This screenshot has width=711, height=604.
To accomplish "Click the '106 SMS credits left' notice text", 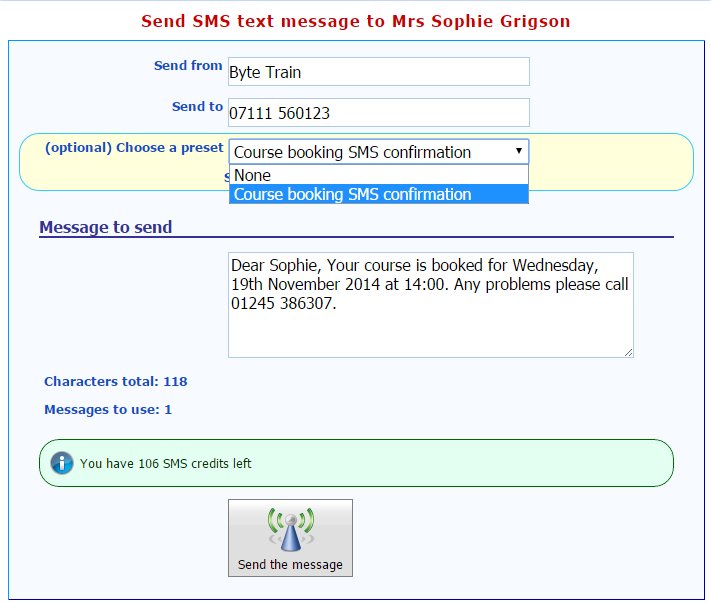I will [x=166, y=464].
